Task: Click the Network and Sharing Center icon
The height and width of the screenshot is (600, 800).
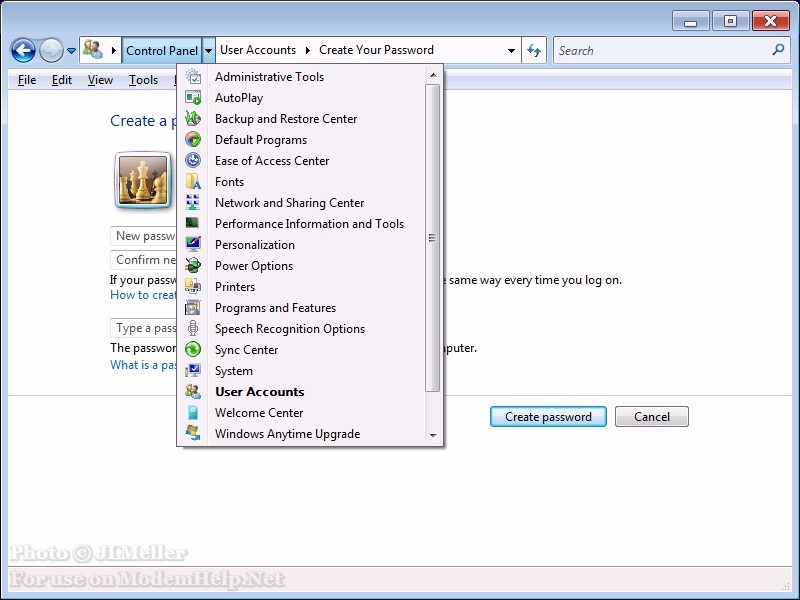Action: coord(193,203)
